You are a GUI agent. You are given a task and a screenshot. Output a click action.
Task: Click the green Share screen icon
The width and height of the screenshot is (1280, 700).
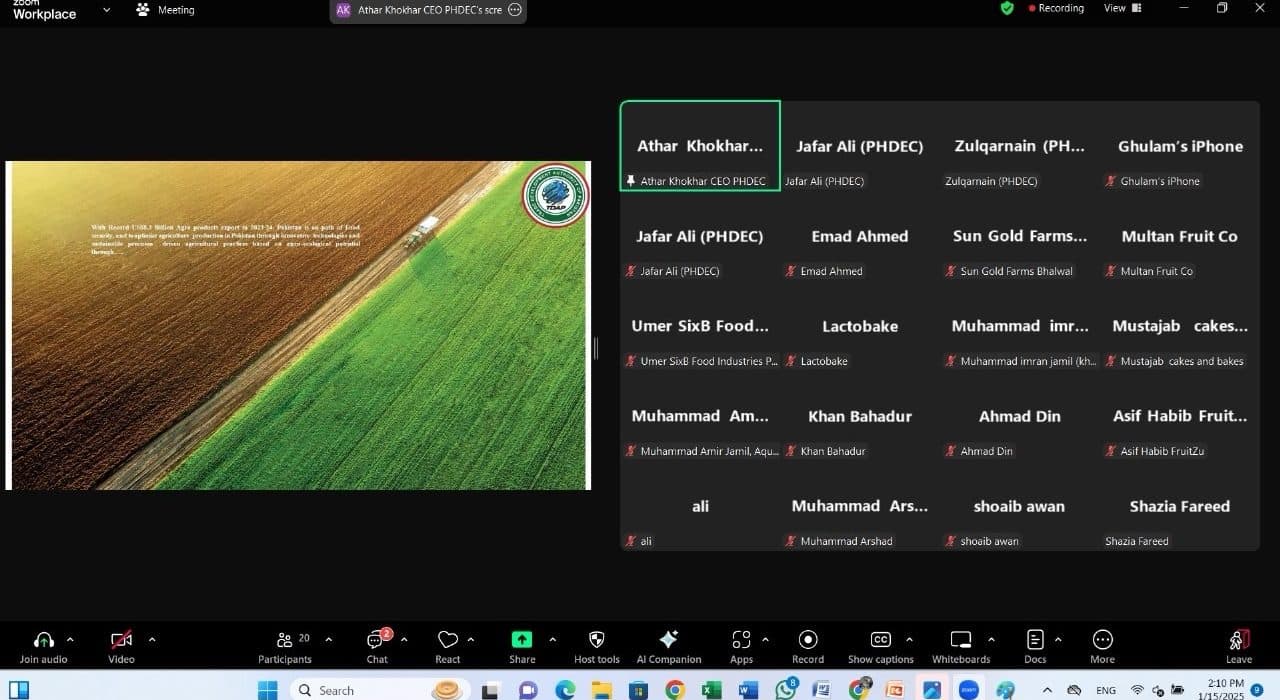coord(522,640)
